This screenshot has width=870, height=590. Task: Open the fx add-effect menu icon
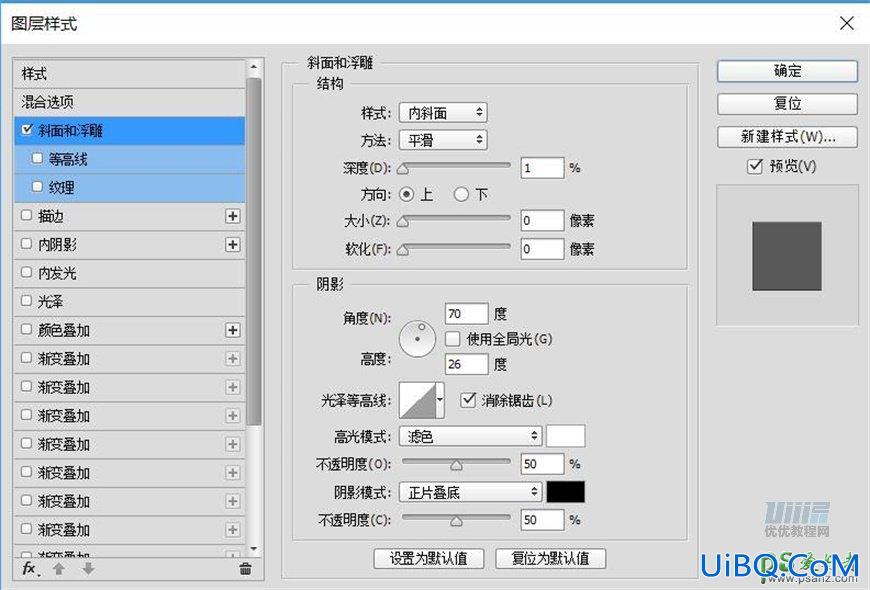click(x=30, y=568)
